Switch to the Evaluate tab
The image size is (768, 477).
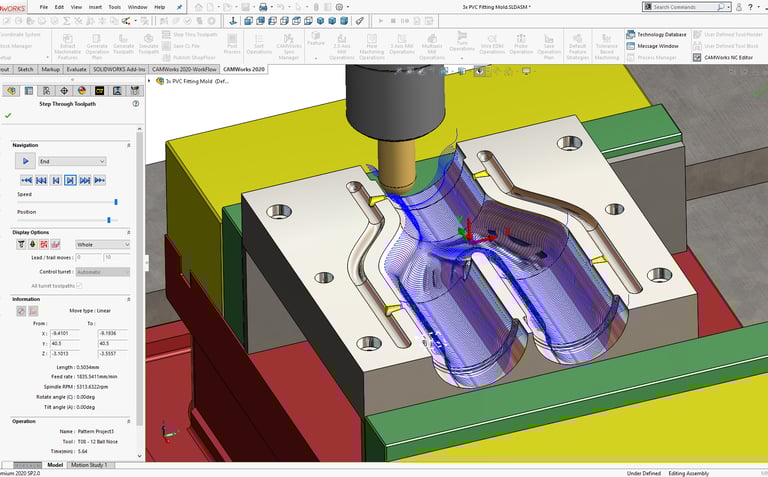click(x=76, y=70)
